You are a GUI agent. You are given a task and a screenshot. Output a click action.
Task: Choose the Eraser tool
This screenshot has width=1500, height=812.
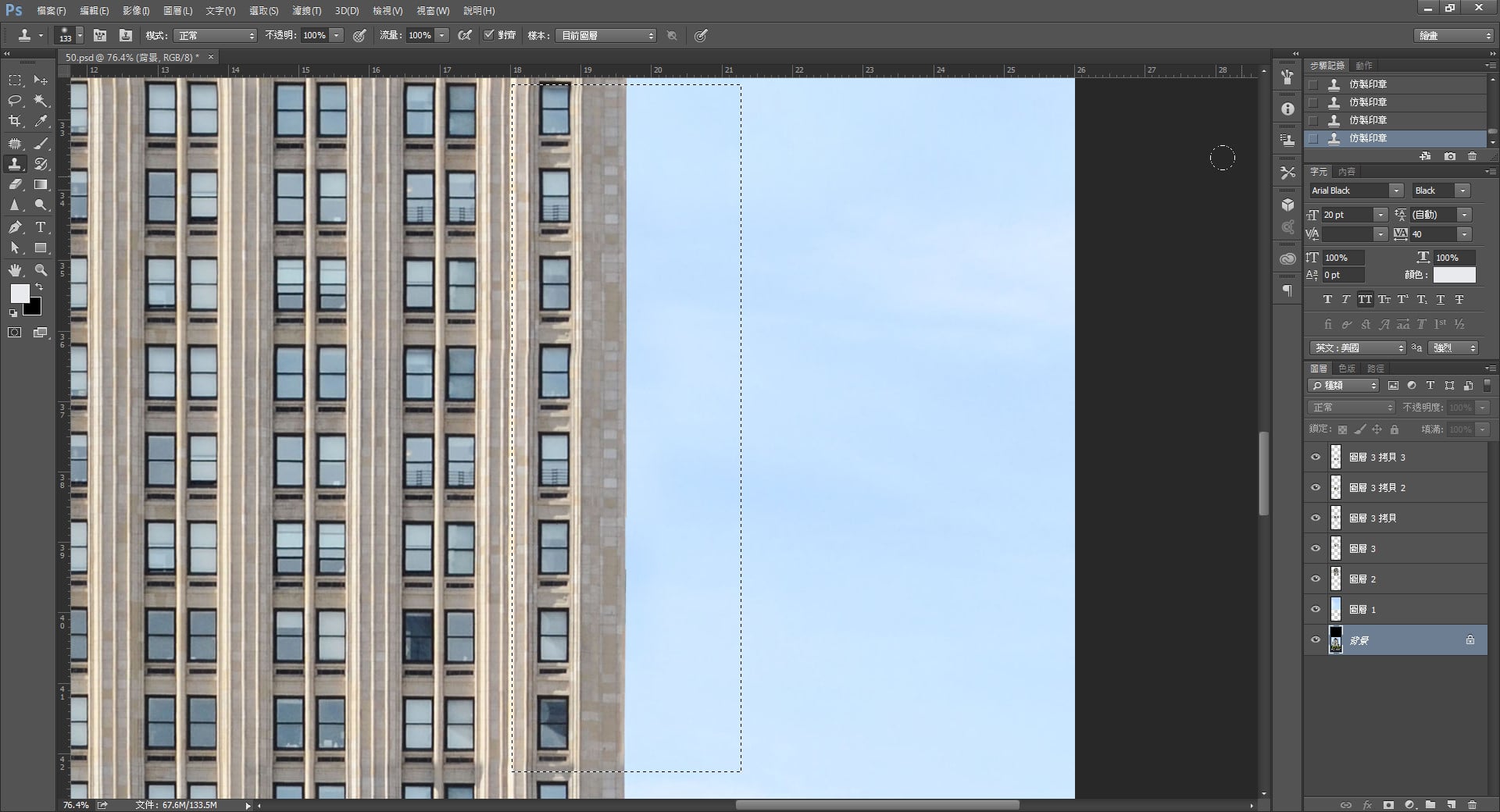click(x=15, y=185)
